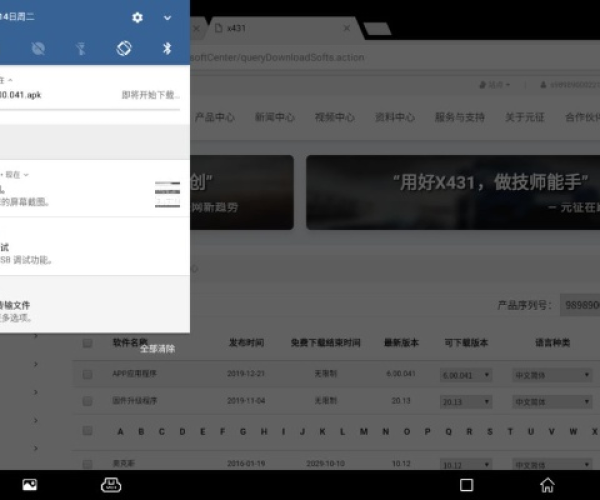Filter software list by letter W

(x=573, y=432)
